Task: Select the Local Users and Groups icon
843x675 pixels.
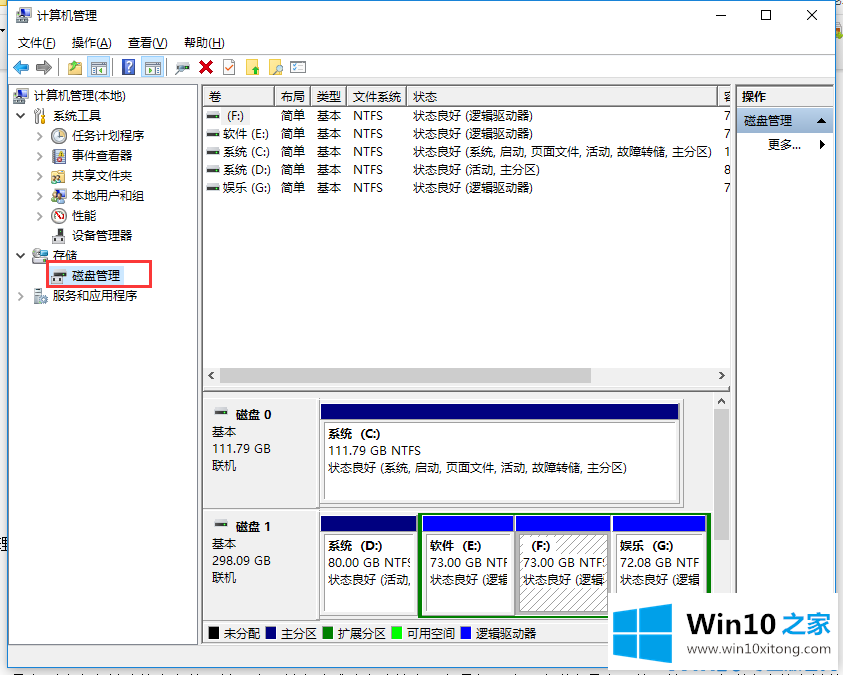Action: pyautogui.click(x=59, y=196)
